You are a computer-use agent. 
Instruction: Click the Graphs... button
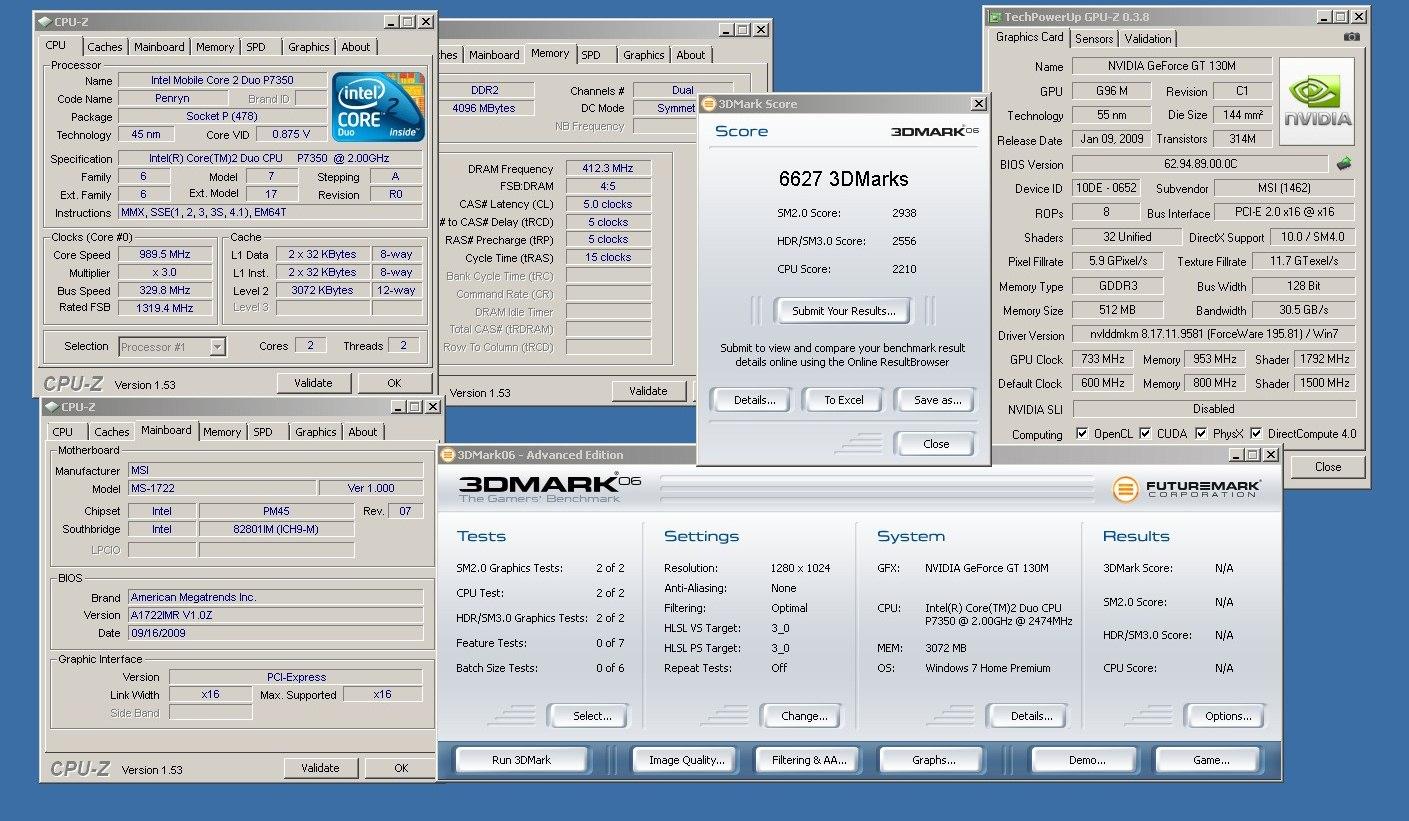coord(933,760)
